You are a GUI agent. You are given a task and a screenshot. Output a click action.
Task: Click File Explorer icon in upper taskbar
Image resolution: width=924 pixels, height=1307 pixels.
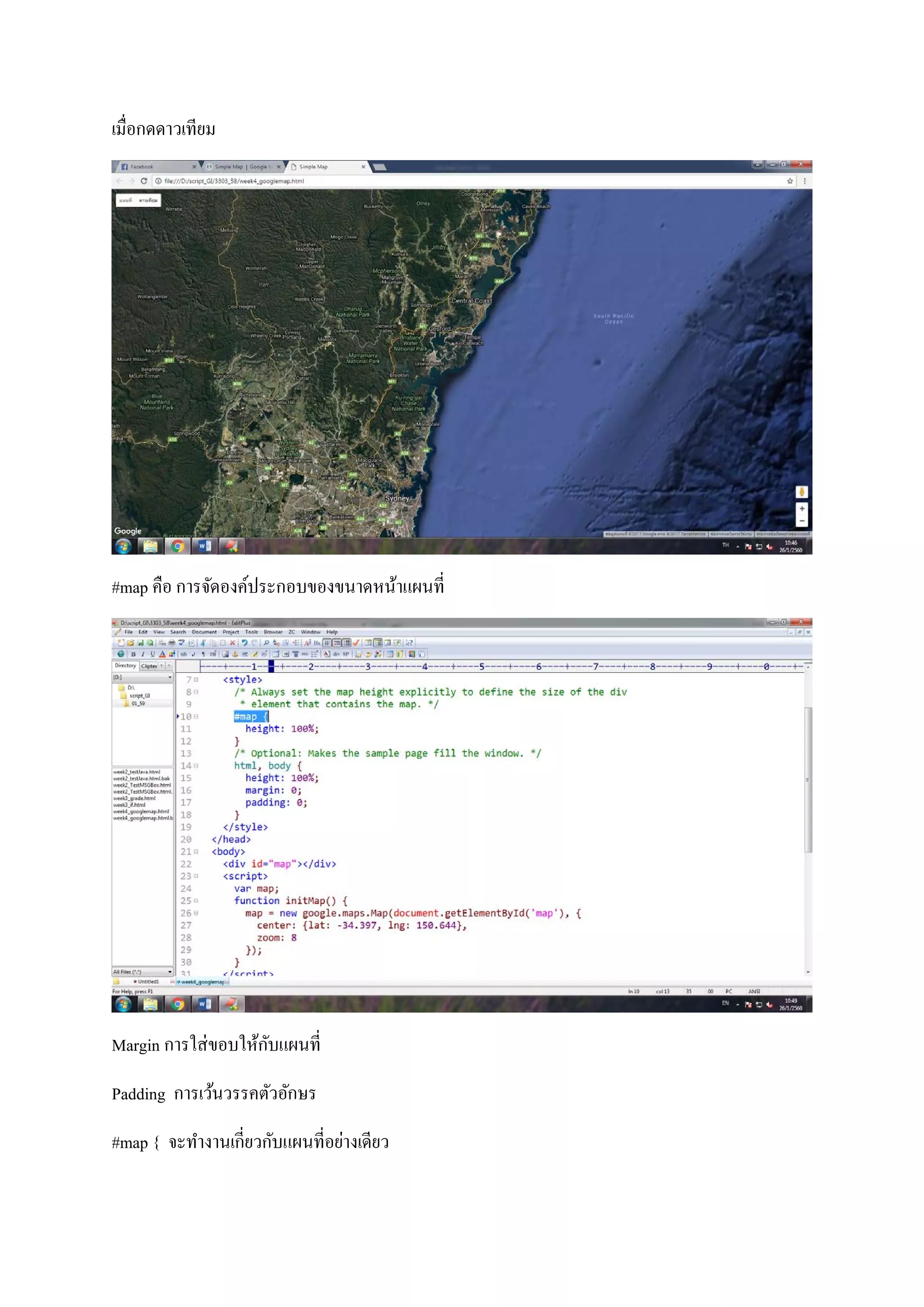(150, 547)
